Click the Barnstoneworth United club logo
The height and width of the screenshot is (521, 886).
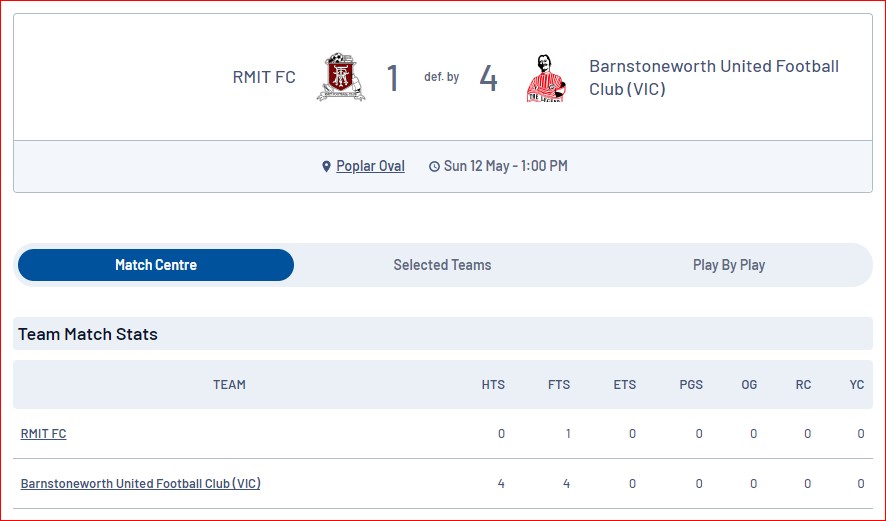[x=546, y=78]
